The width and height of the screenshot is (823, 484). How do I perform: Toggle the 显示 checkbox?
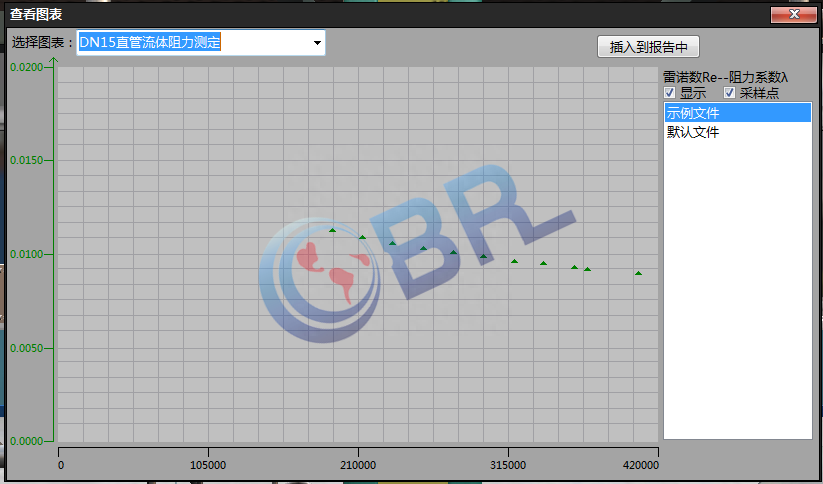coord(670,93)
